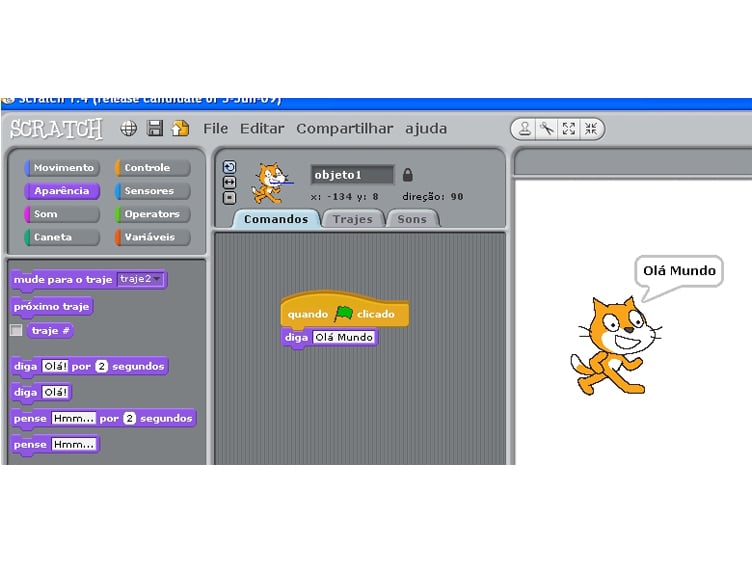Screen dimensions: 752x562
Task: Select the shrink sprite tool
Action: (x=591, y=129)
